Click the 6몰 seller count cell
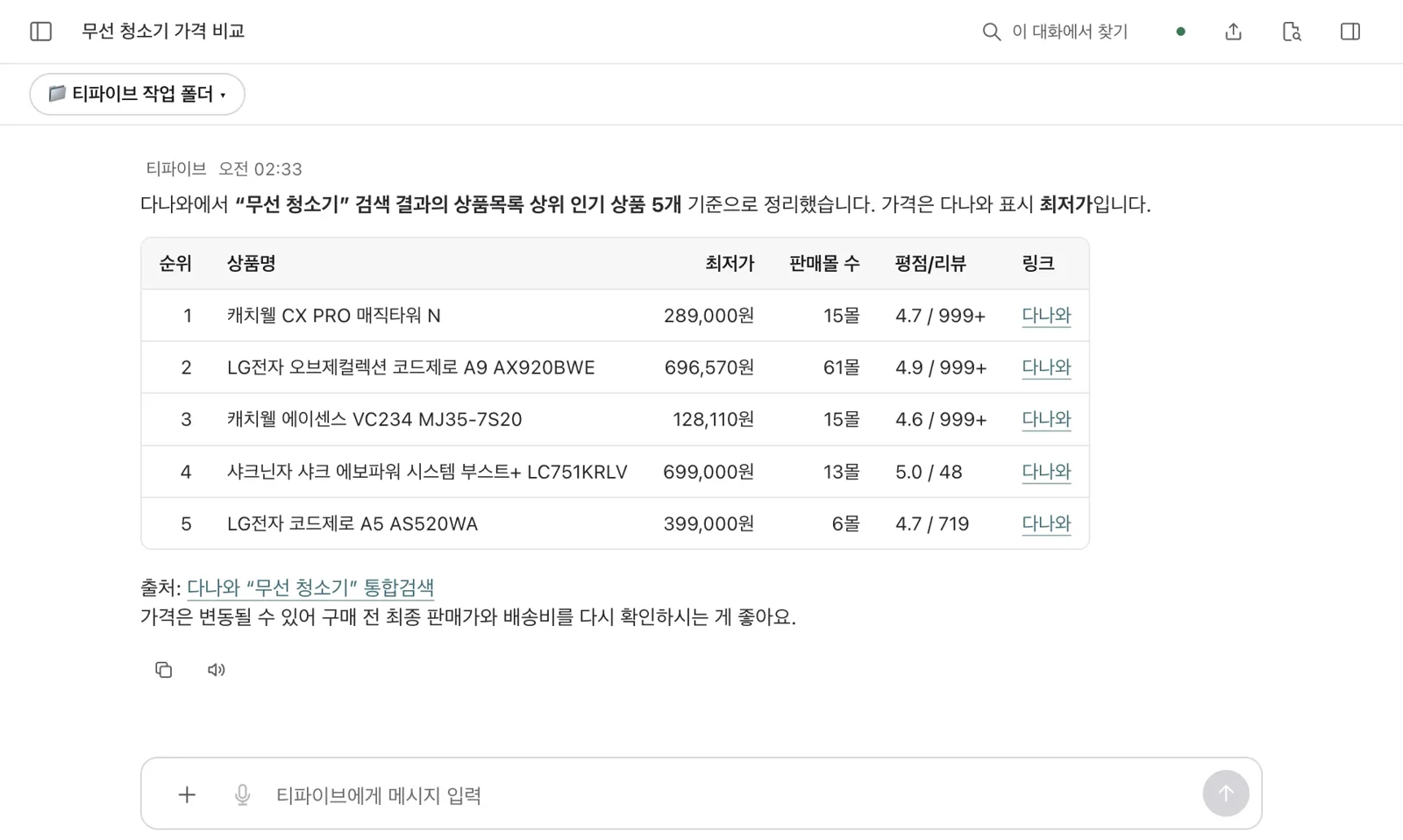1403x840 pixels. (x=845, y=523)
